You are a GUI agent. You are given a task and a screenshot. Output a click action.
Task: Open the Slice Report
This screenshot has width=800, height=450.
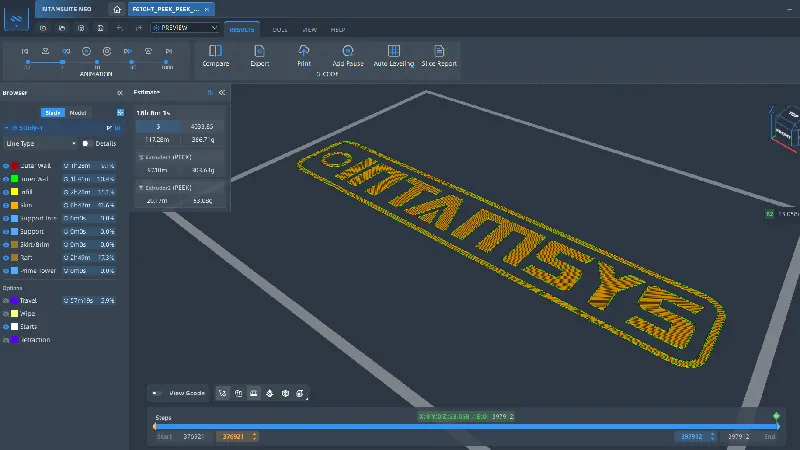tap(439, 56)
